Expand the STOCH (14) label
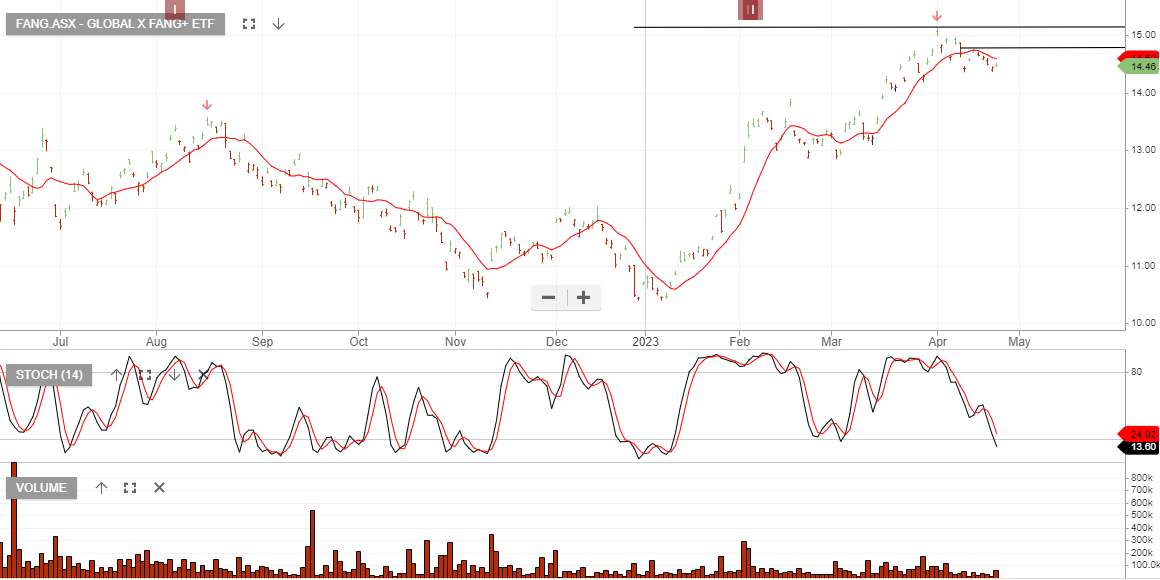 coord(50,374)
